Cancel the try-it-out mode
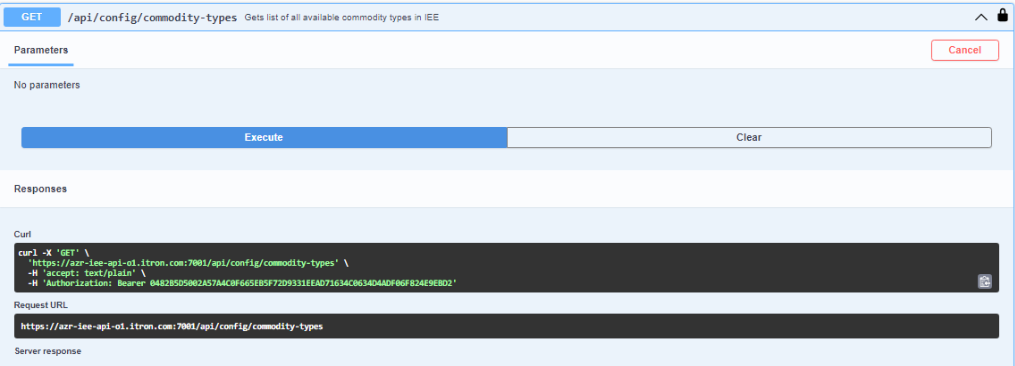 pyautogui.click(x=965, y=50)
